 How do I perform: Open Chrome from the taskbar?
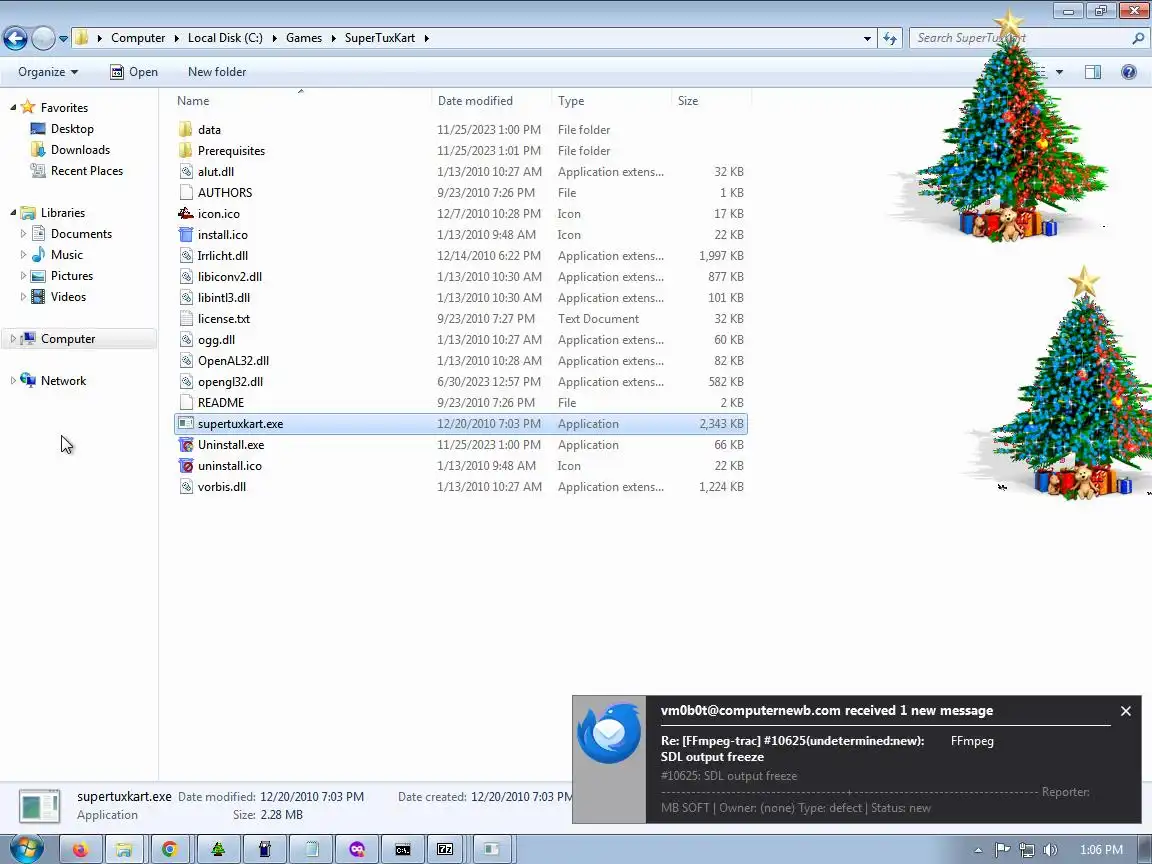tap(170, 849)
